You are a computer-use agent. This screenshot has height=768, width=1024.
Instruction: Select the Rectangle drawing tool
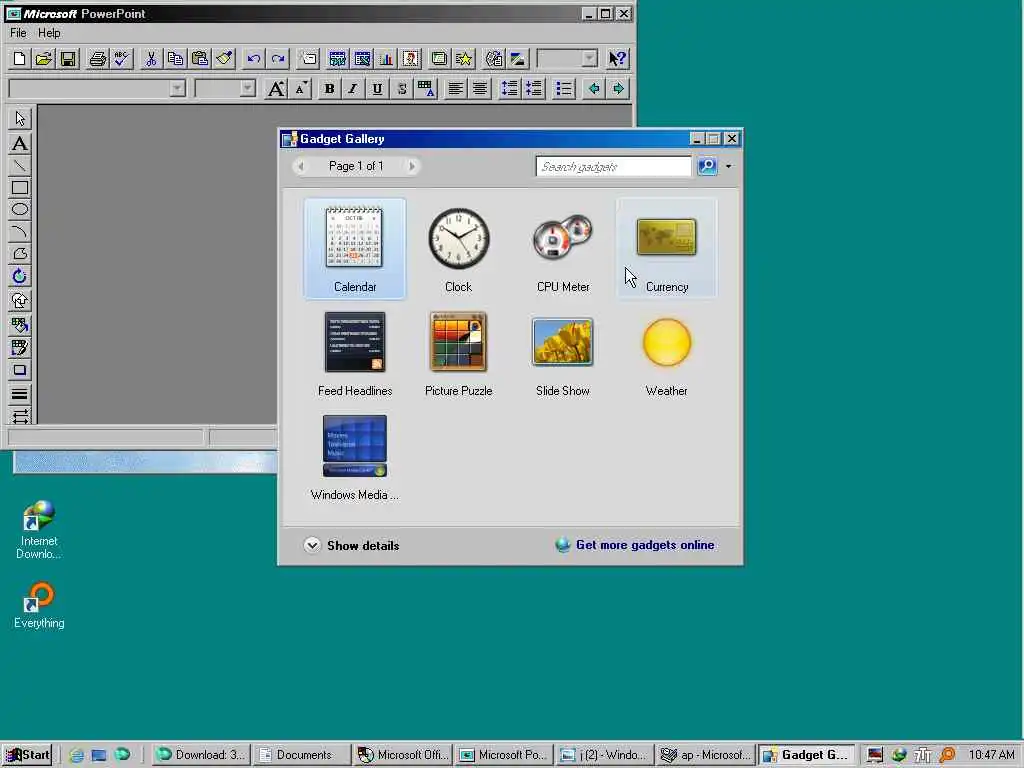[20, 188]
